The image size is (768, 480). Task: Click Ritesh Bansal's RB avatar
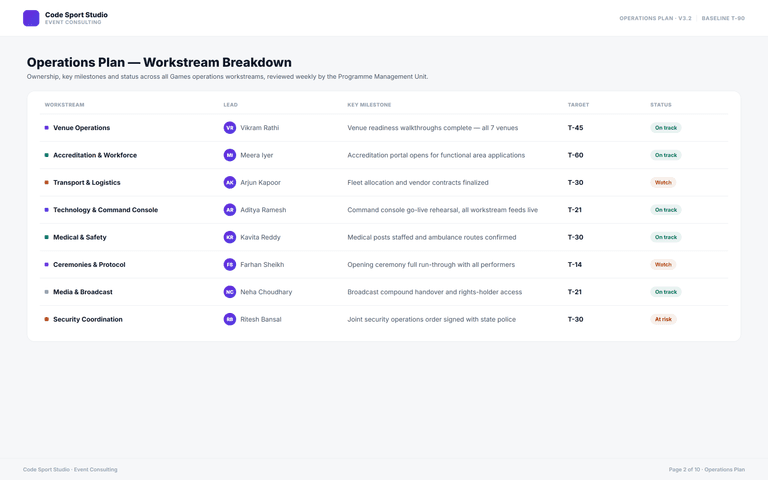click(230, 320)
